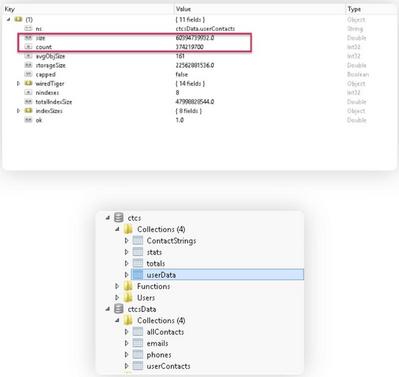Collapse the ctcs database node
The height and width of the screenshot is (377, 399).
tap(108, 218)
